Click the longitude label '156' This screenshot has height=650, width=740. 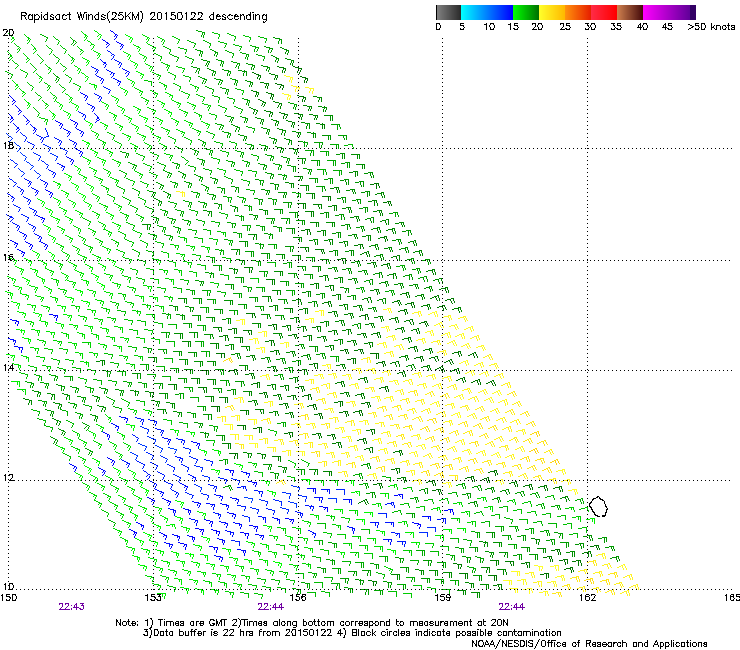tap(298, 598)
